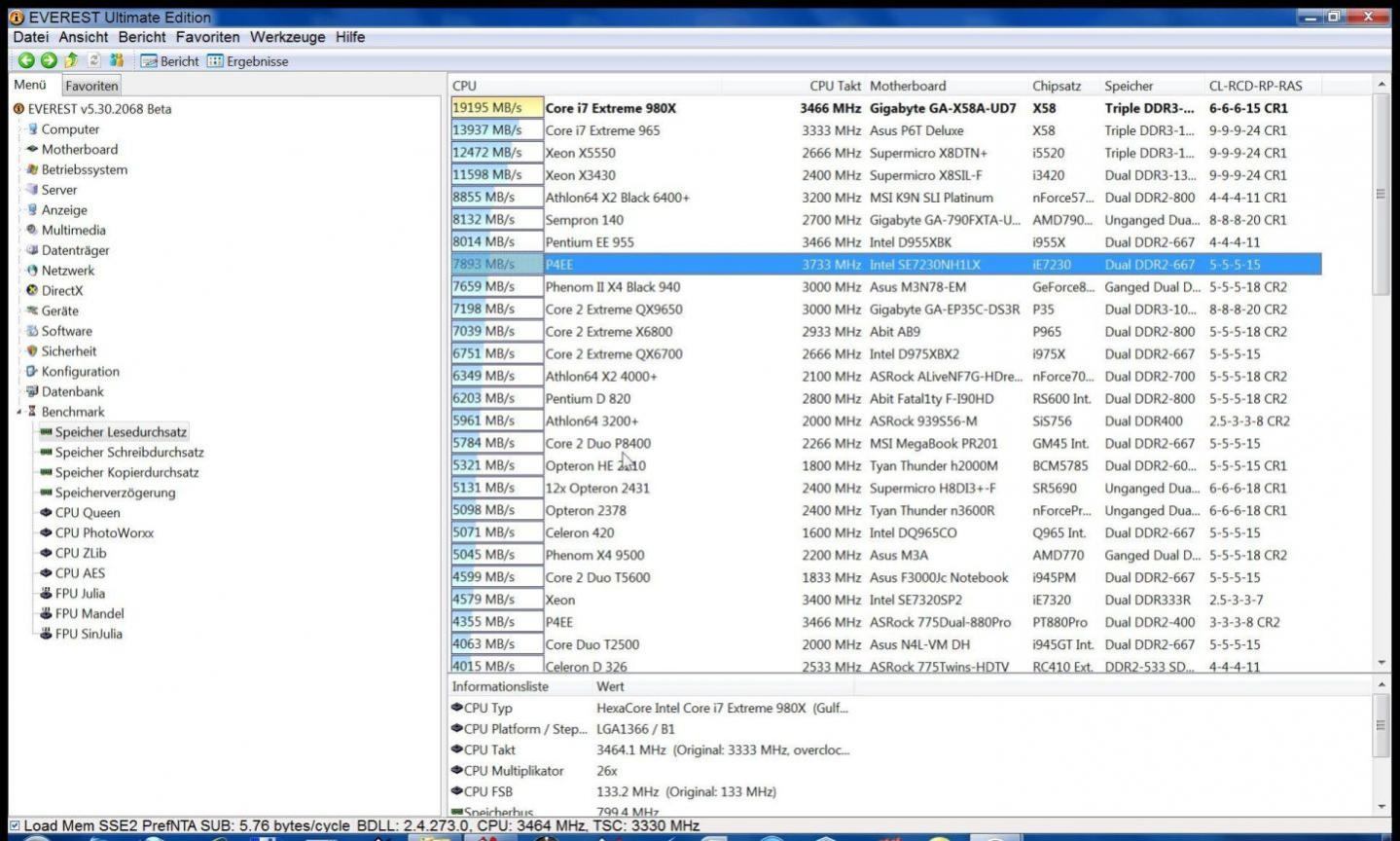
Task: Click the results list scroll up arrow
Action: 1382,85
